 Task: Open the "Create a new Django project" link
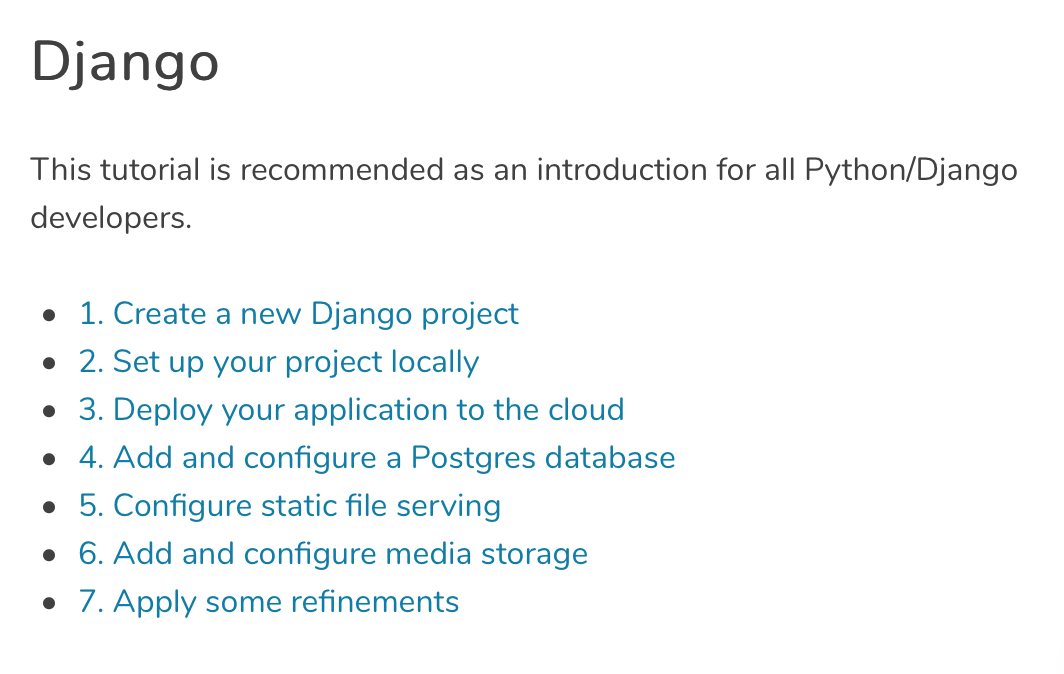(298, 314)
